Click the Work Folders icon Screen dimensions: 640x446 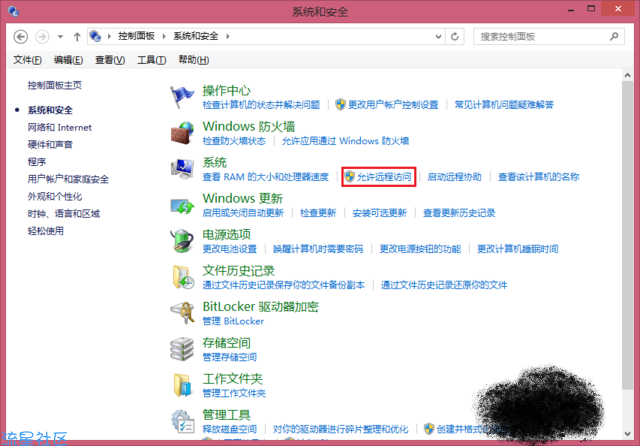coord(182,385)
